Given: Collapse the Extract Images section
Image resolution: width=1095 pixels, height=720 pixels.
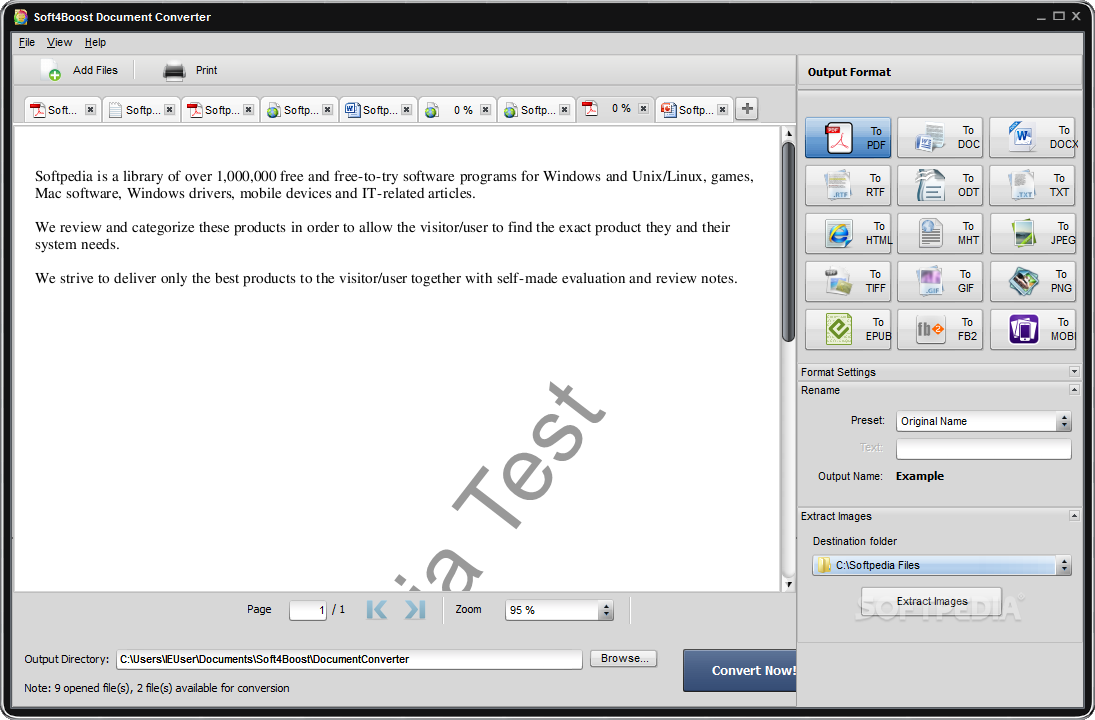Looking at the screenshot, I should pos(1074,515).
